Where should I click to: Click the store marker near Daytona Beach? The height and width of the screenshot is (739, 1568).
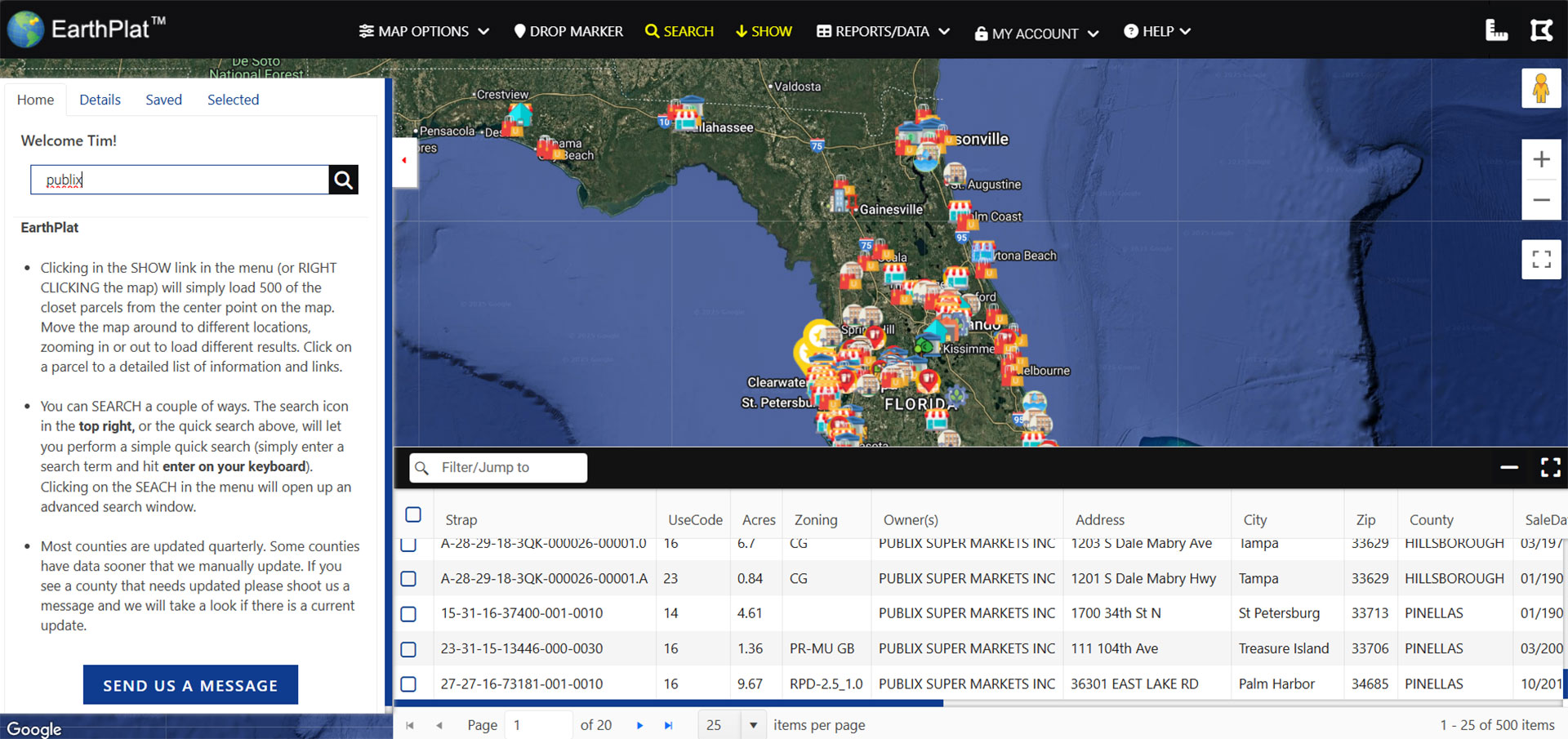click(982, 252)
